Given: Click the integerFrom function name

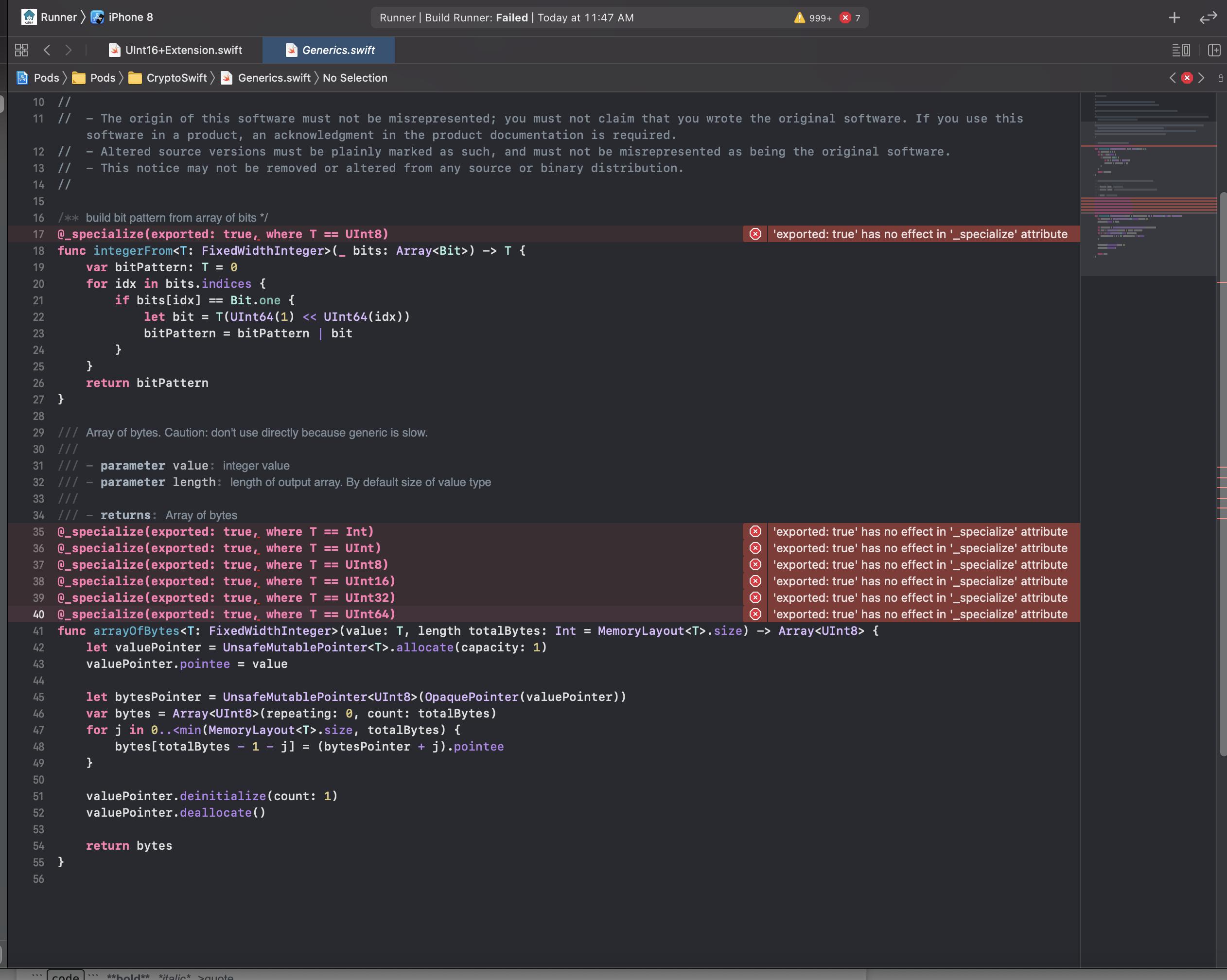Looking at the screenshot, I should 133,251.
